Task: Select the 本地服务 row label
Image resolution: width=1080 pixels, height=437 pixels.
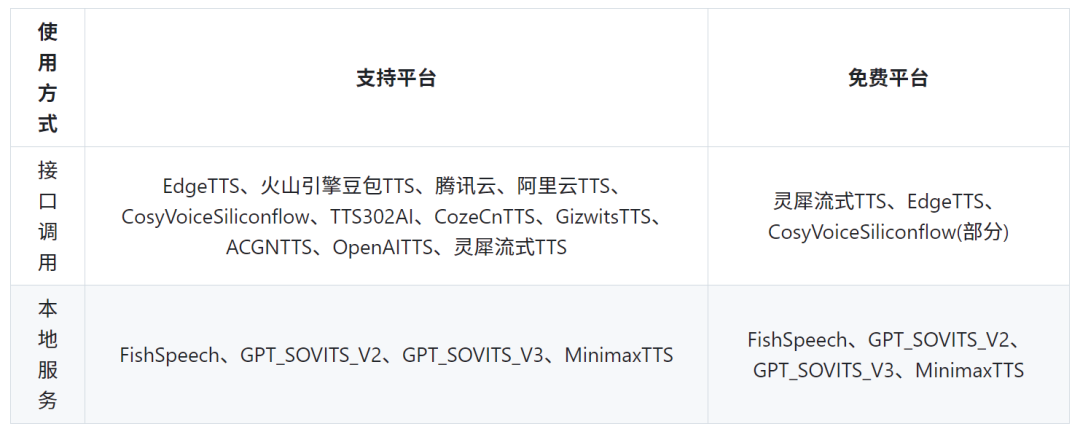Action: tap(48, 355)
